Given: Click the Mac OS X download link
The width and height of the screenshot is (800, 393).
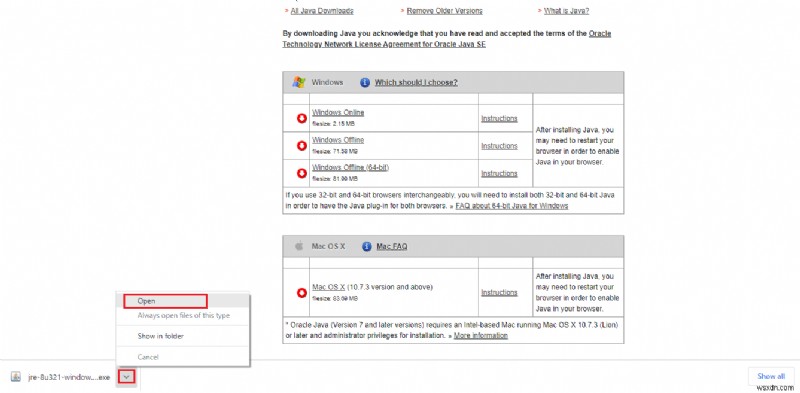Looking at the screenshot, I should (329, 287).
